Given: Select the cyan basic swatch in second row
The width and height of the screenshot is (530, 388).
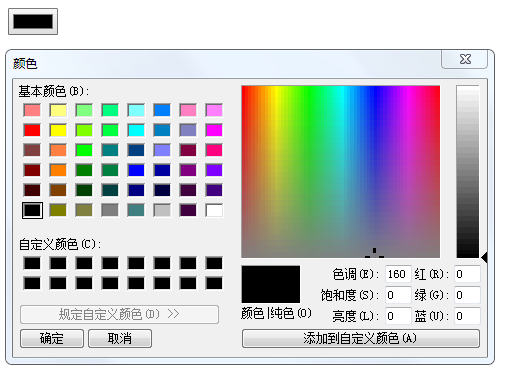Looking at the screenshot, I should [x=136, y=130].
